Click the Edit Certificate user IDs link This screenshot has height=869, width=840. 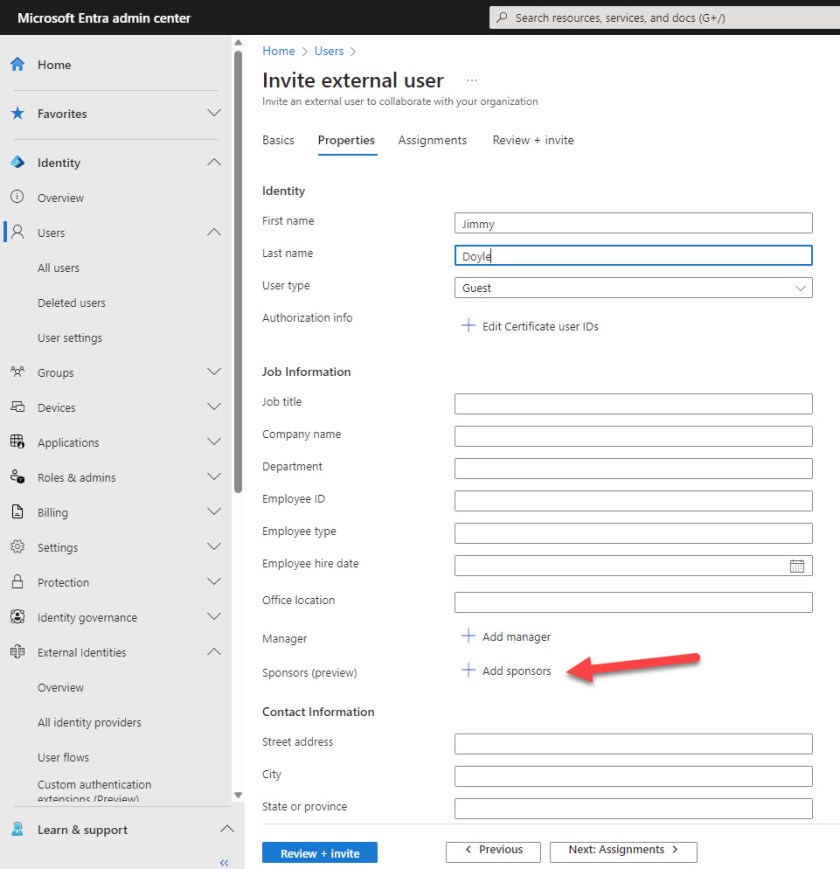coord(540,326)
